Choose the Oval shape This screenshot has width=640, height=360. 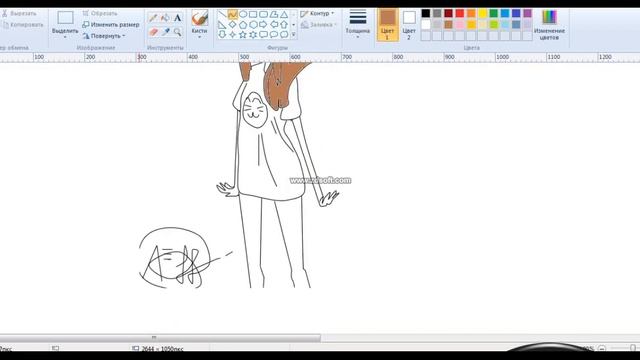tap(243, 15)
